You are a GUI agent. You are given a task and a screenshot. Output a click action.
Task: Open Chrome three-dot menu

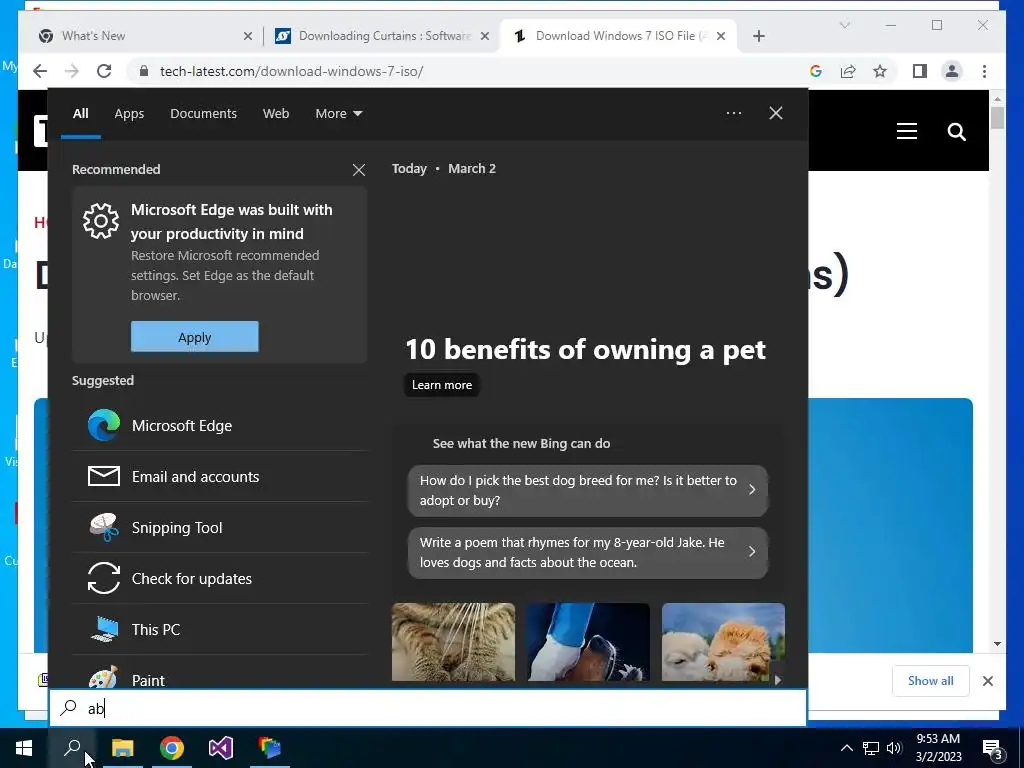[984, 71]
